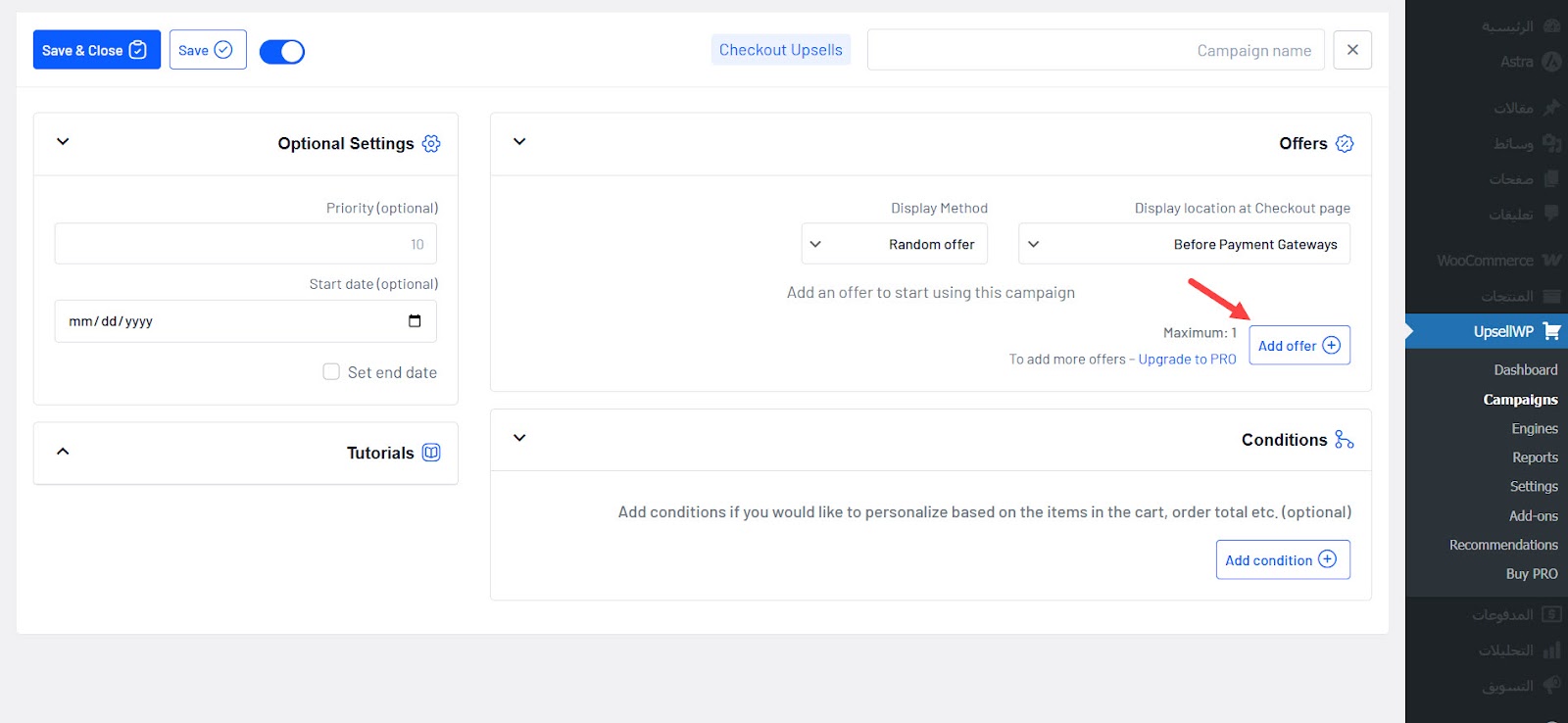
Task: Toggle the campaign status switch
Action: pos(282,52)
